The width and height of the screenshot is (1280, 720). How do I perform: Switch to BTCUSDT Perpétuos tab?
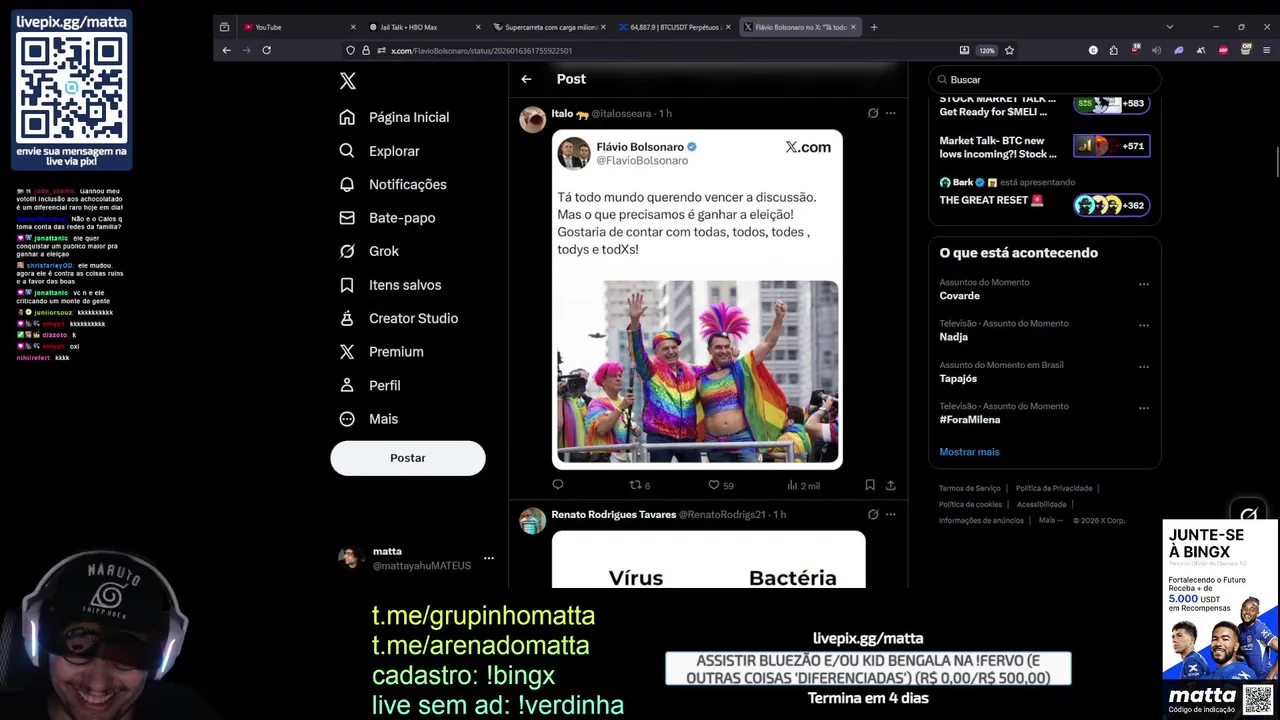point(675,27)
